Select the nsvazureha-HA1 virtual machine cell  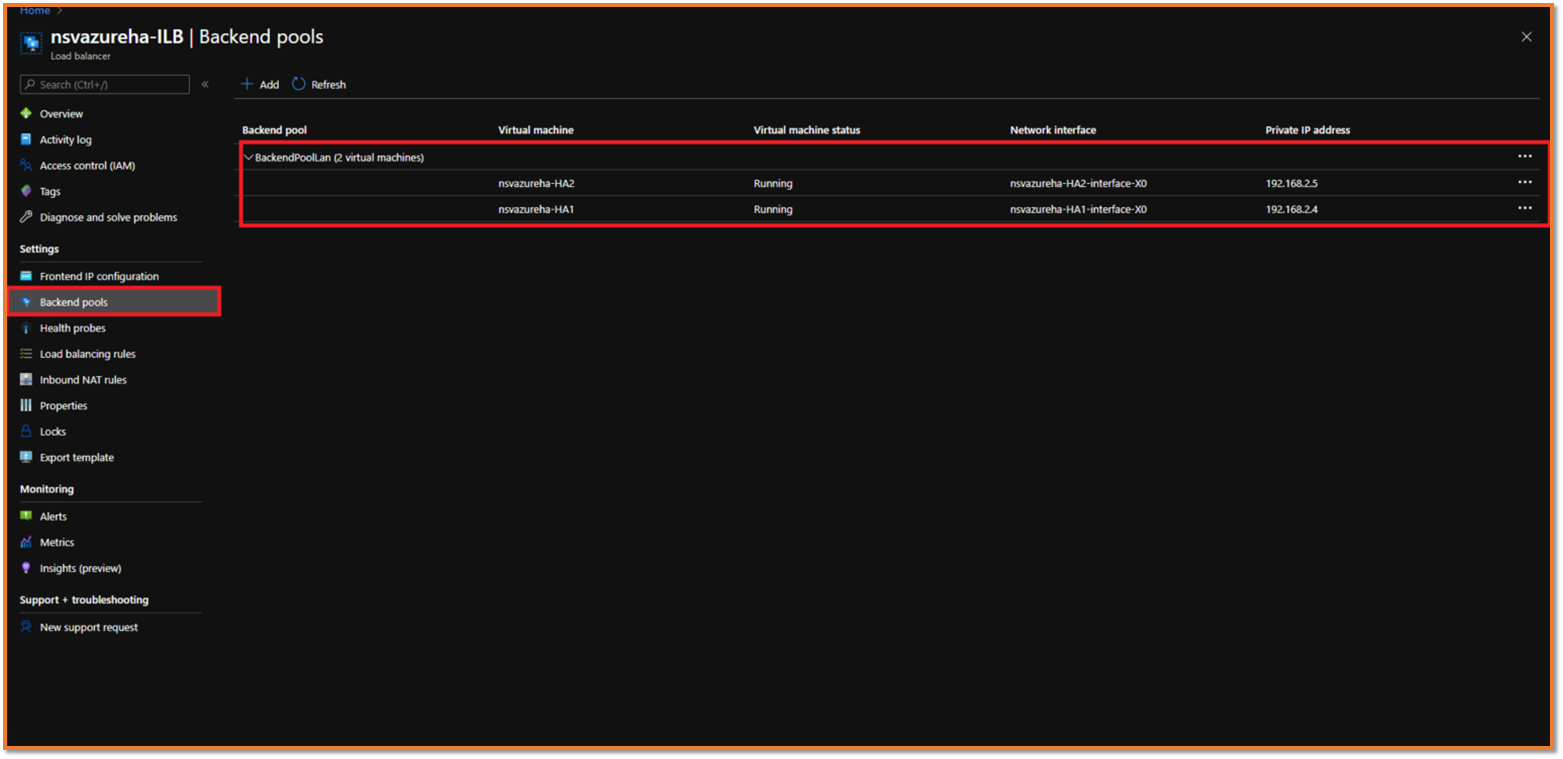pos(536,209)
